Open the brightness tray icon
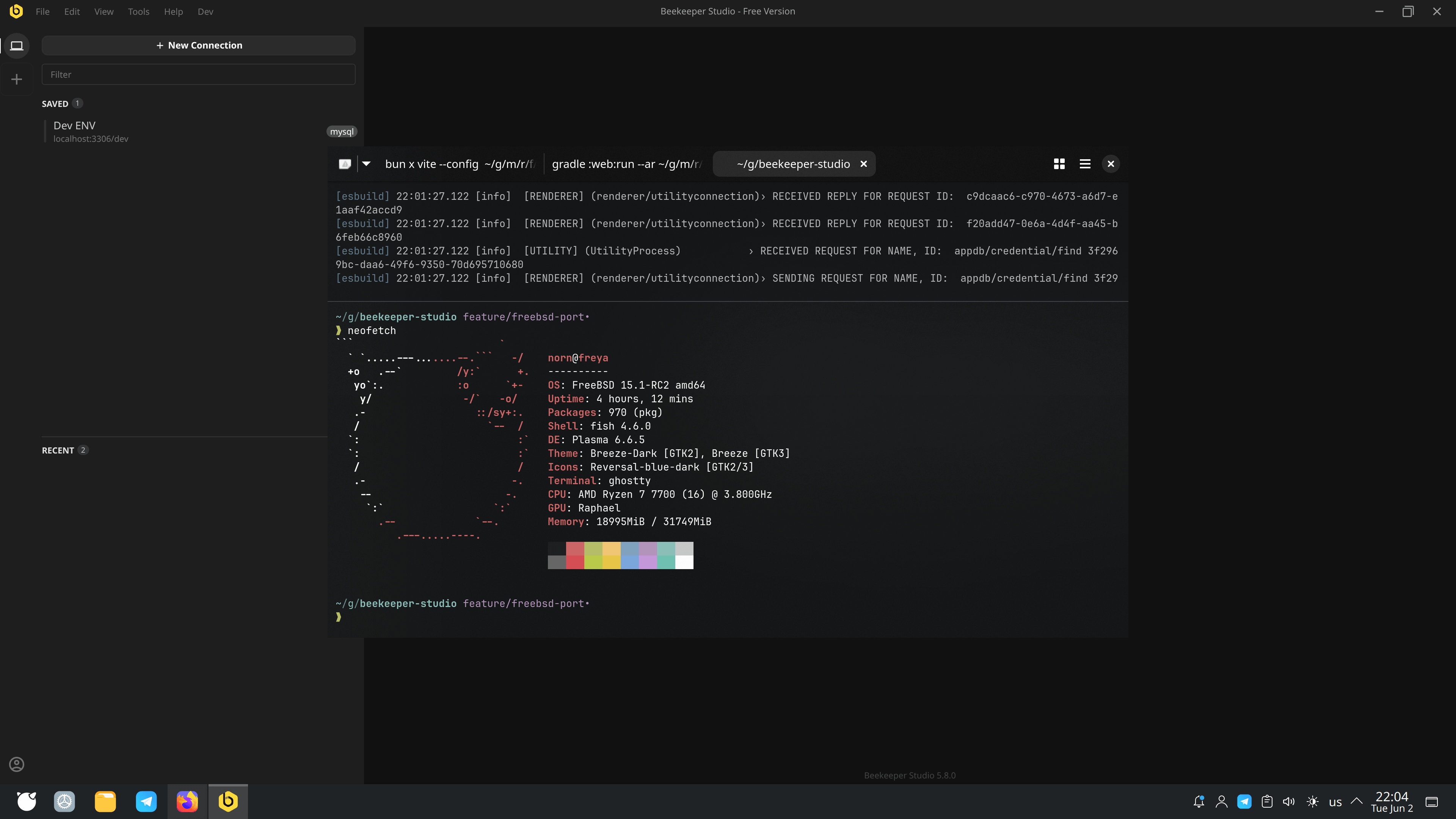1456x819 pixels. tap(1312, 802)
